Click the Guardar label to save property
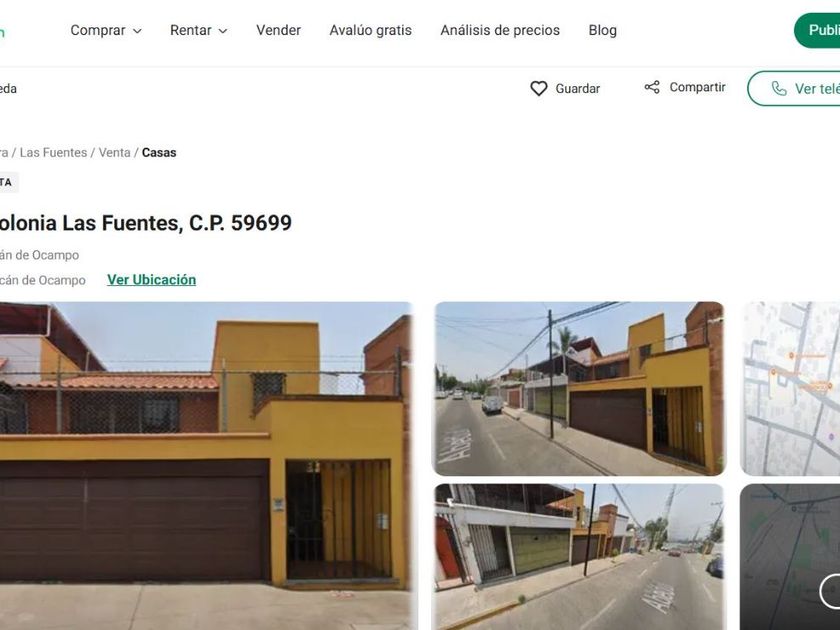The width and height of the screenshot is (840, 630). tap(578, 88)
